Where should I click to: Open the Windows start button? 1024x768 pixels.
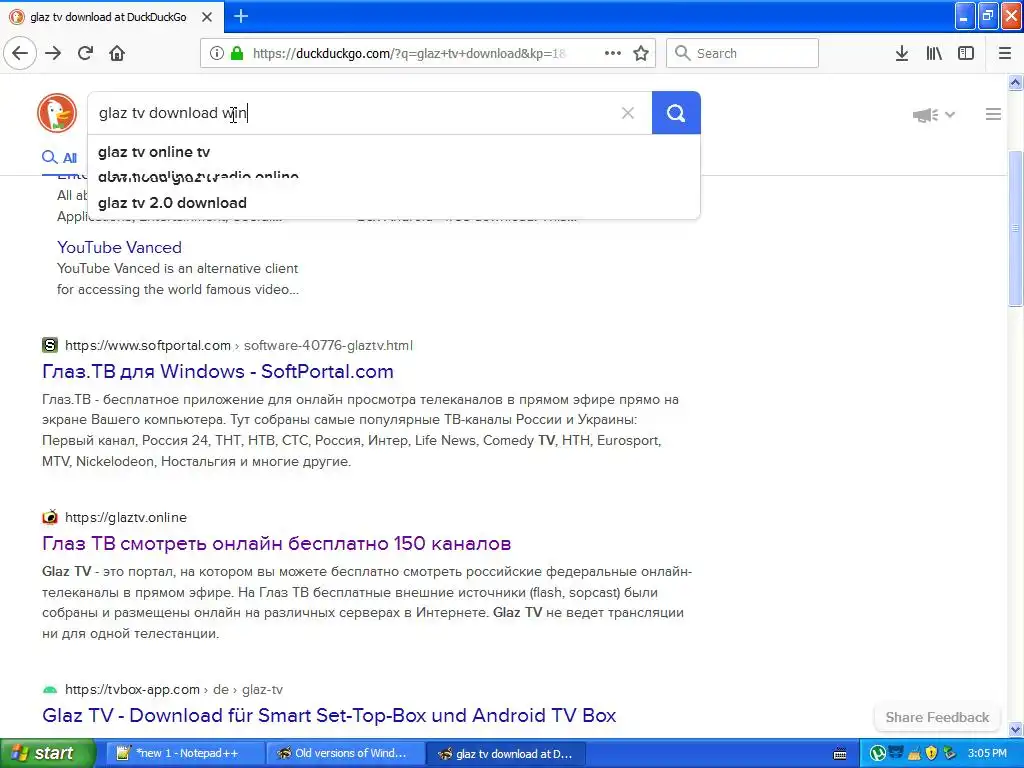coord(47,754)
